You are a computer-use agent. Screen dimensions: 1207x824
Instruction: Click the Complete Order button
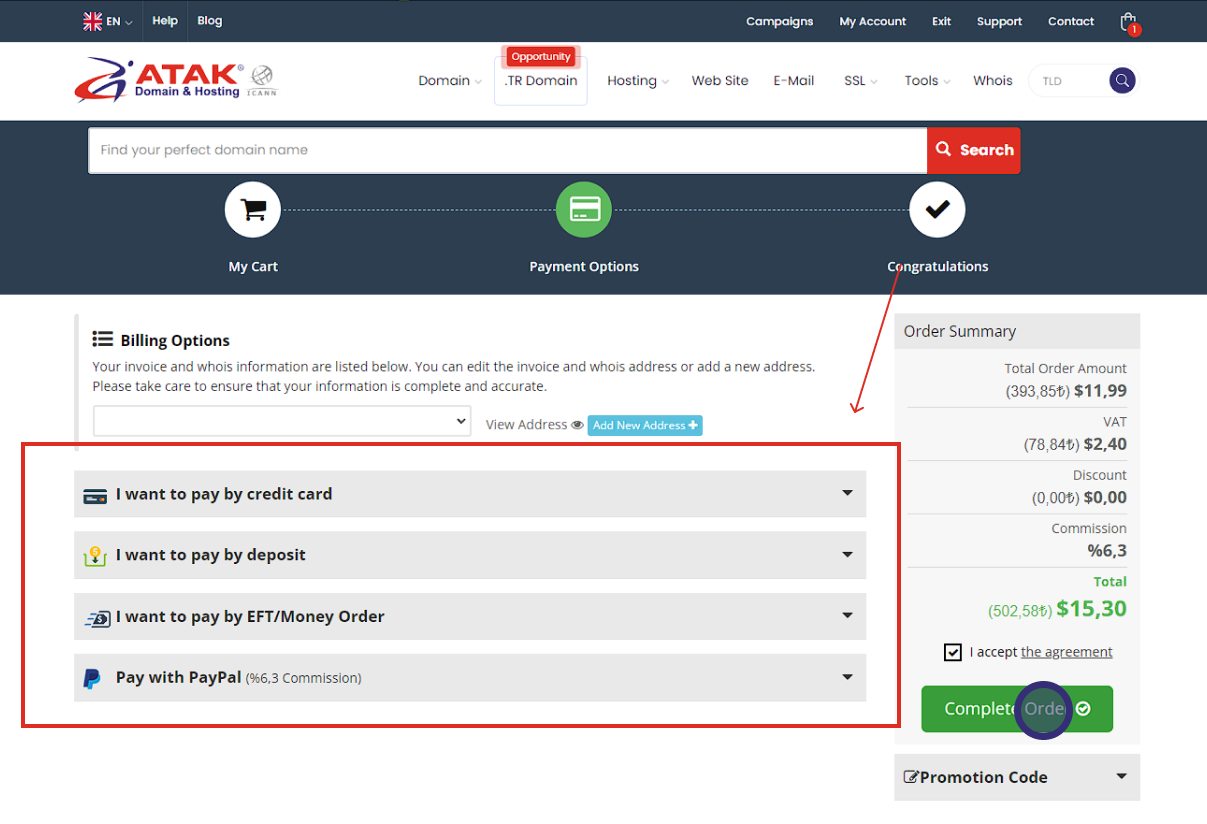point(1017,709)
